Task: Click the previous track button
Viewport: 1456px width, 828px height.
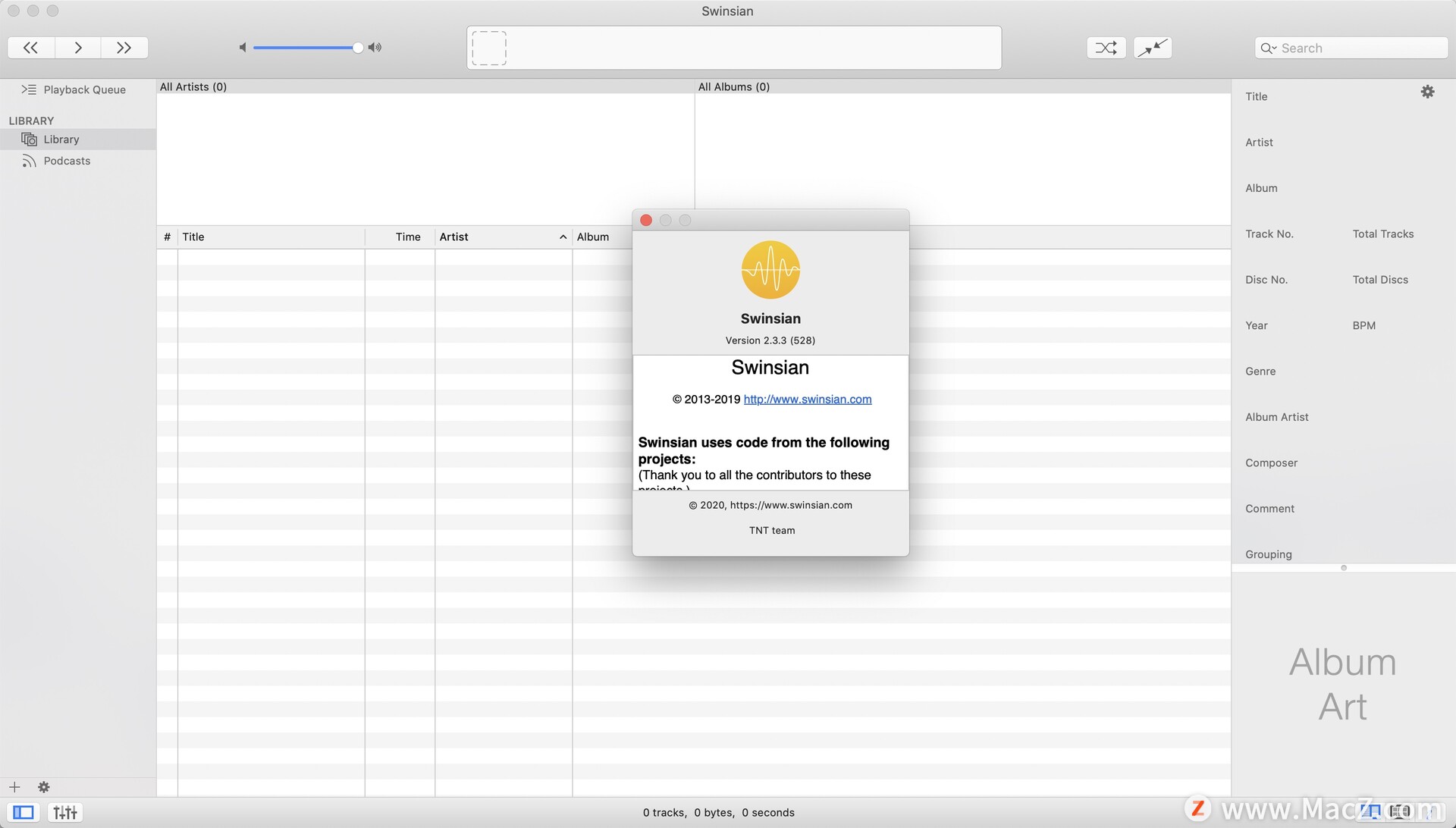Action: [x=30, y=48]
